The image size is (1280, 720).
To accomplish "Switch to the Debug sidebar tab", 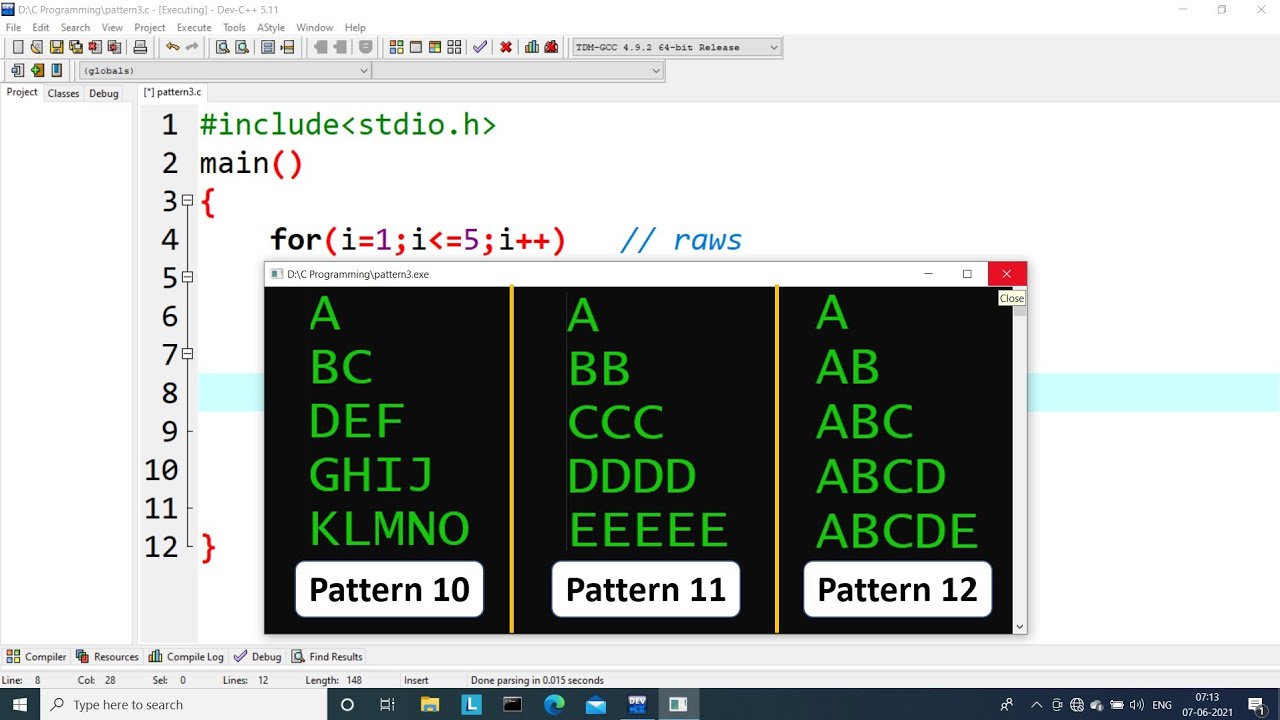I will click(x=104, y=93).
